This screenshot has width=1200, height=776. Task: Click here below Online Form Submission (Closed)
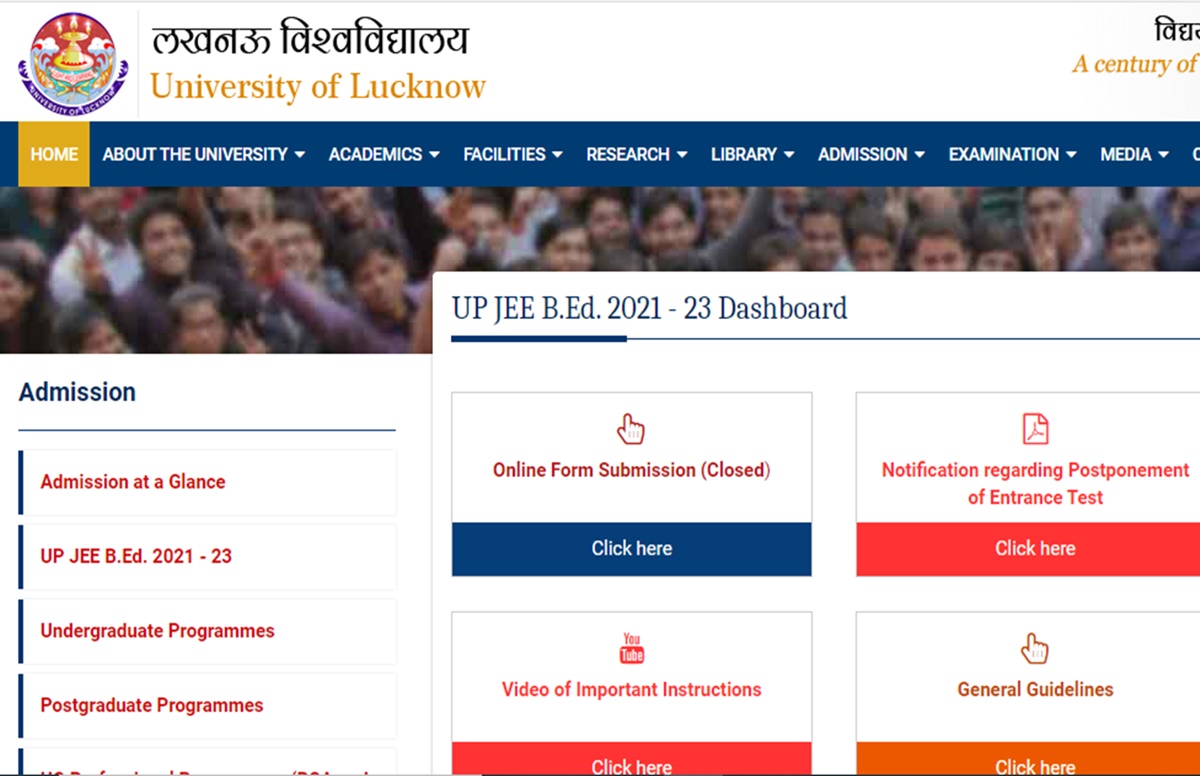(x=631, y=549)
